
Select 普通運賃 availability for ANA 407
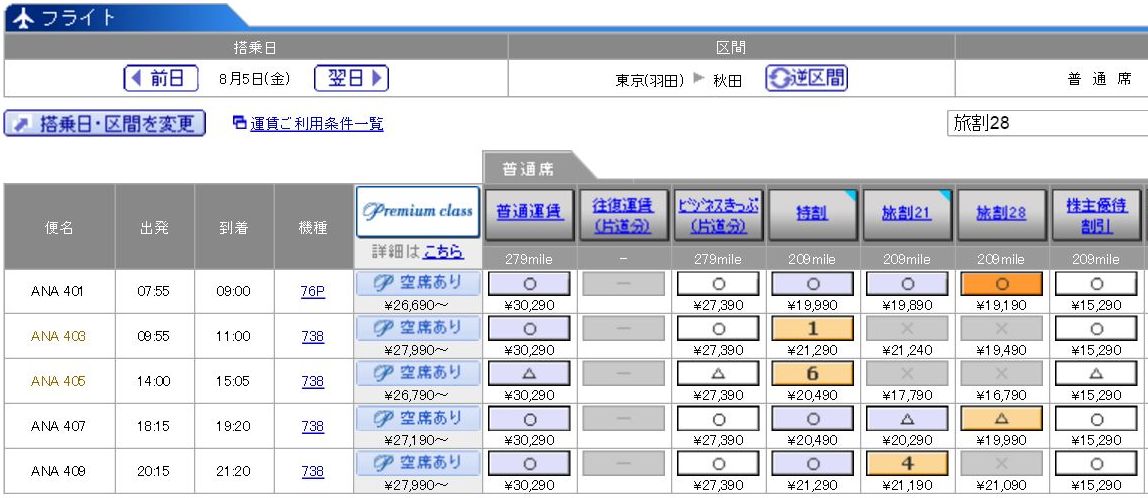click(529, 419)
